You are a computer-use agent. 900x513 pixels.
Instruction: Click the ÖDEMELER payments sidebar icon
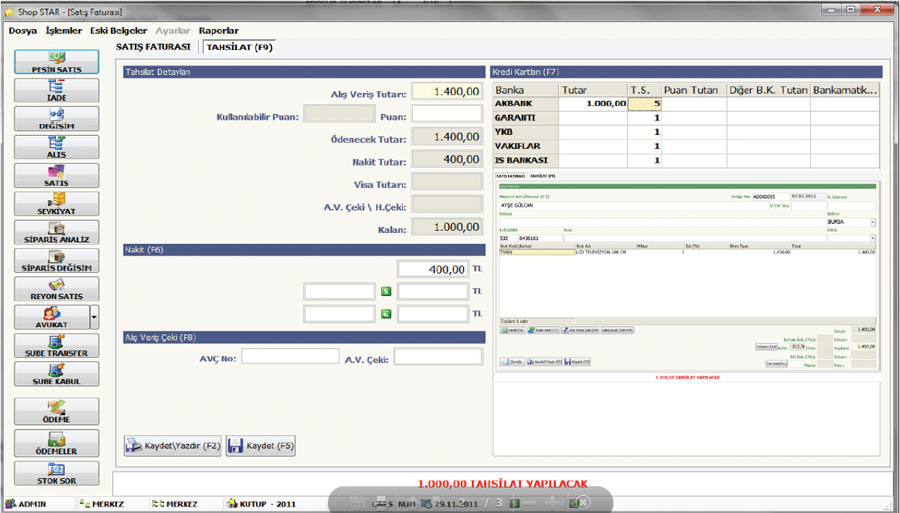pos(56,442)
